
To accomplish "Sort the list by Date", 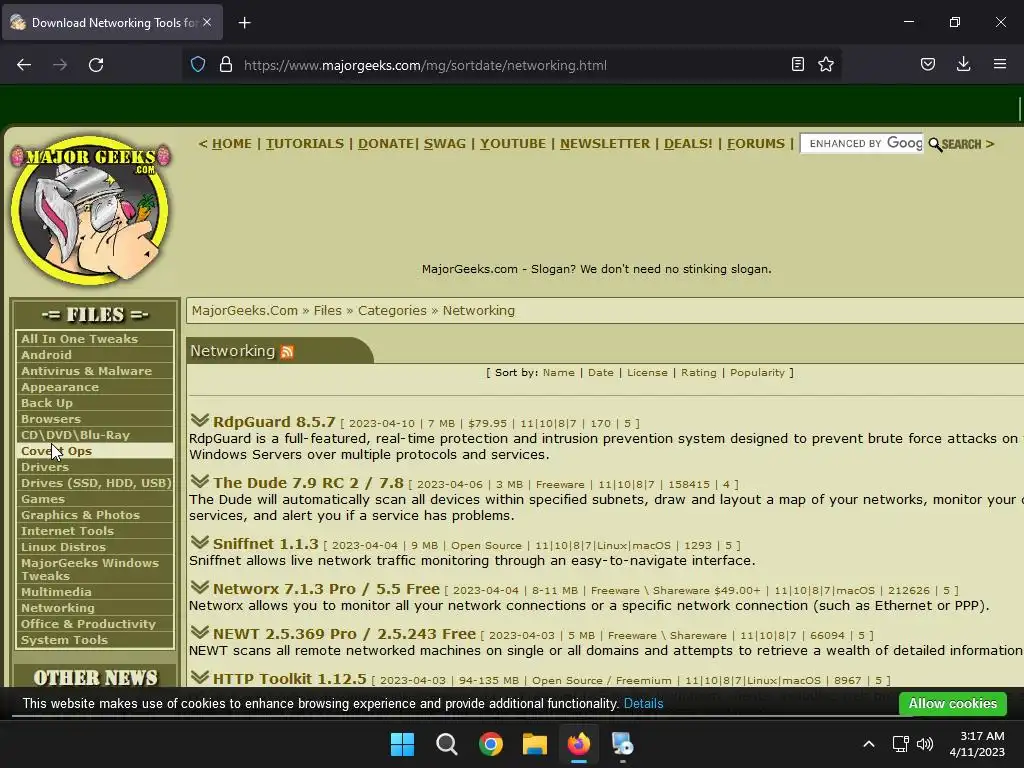I will tap(601, 372).
